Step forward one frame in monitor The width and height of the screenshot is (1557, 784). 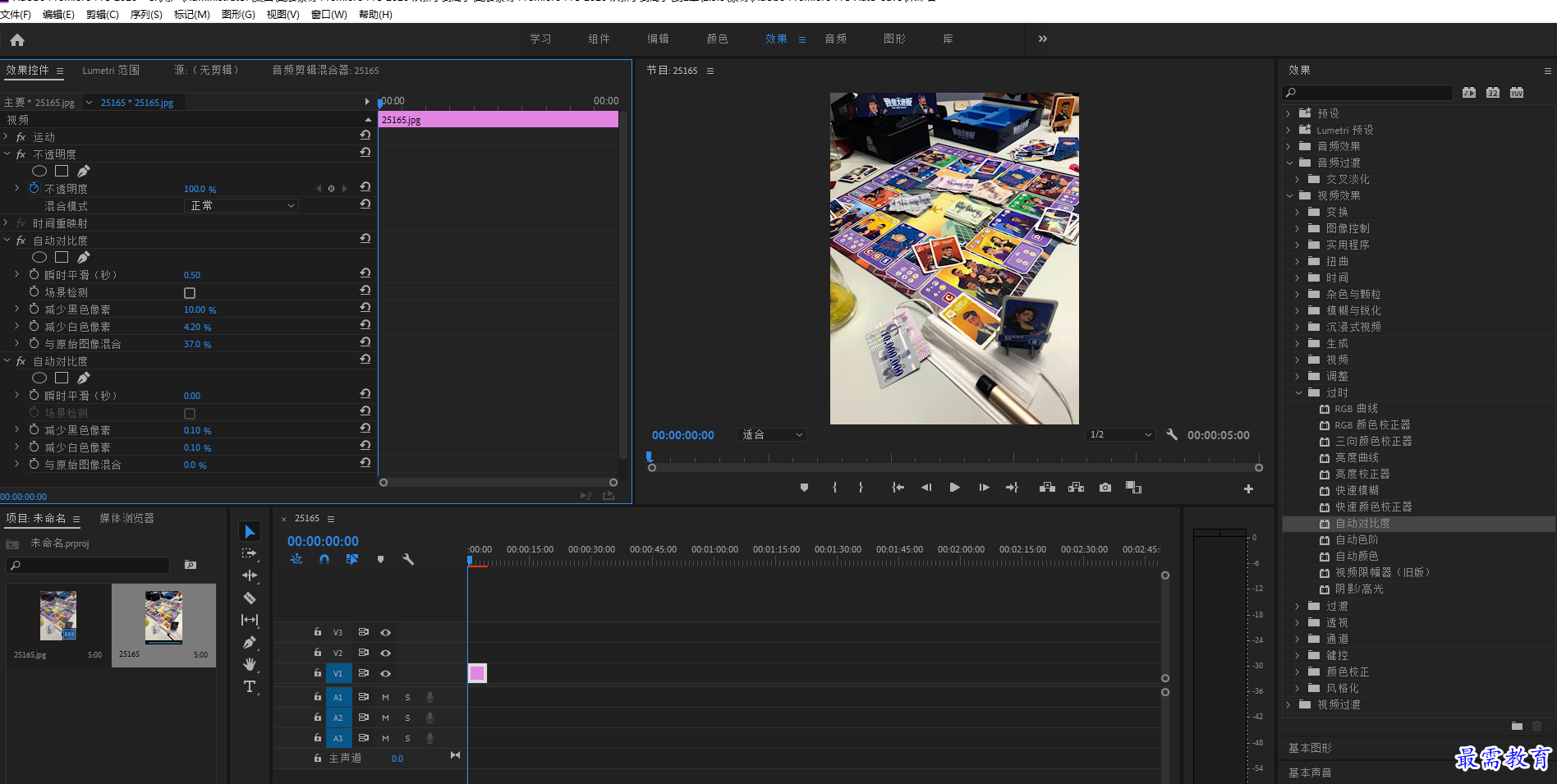point(984,488)
